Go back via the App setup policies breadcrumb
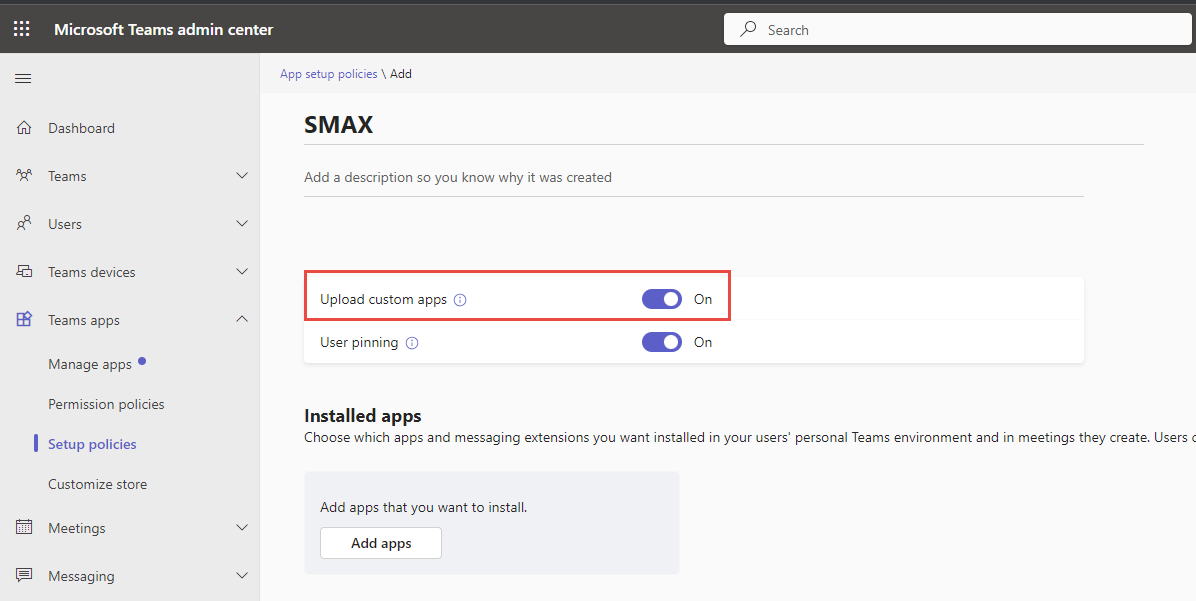Screen dimensions: 1196x601 [328, 73]
